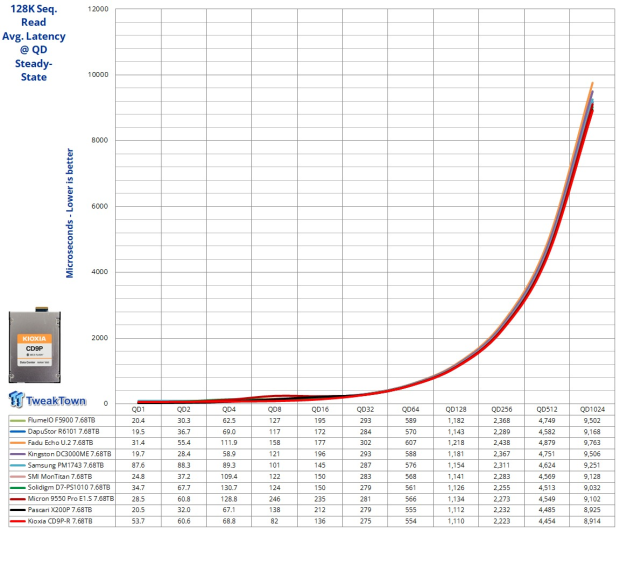Select the 'DapuStor R6101 7.68TB' legend label

point(63,432)
